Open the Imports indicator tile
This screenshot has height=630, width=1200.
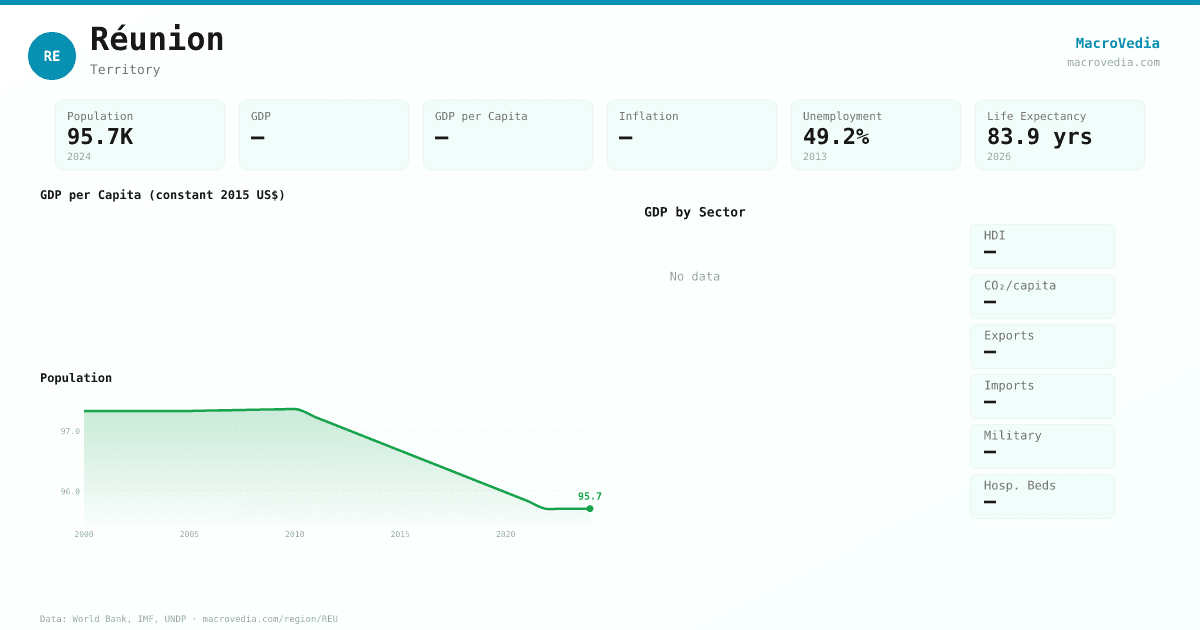click(x=1042, y=396)
